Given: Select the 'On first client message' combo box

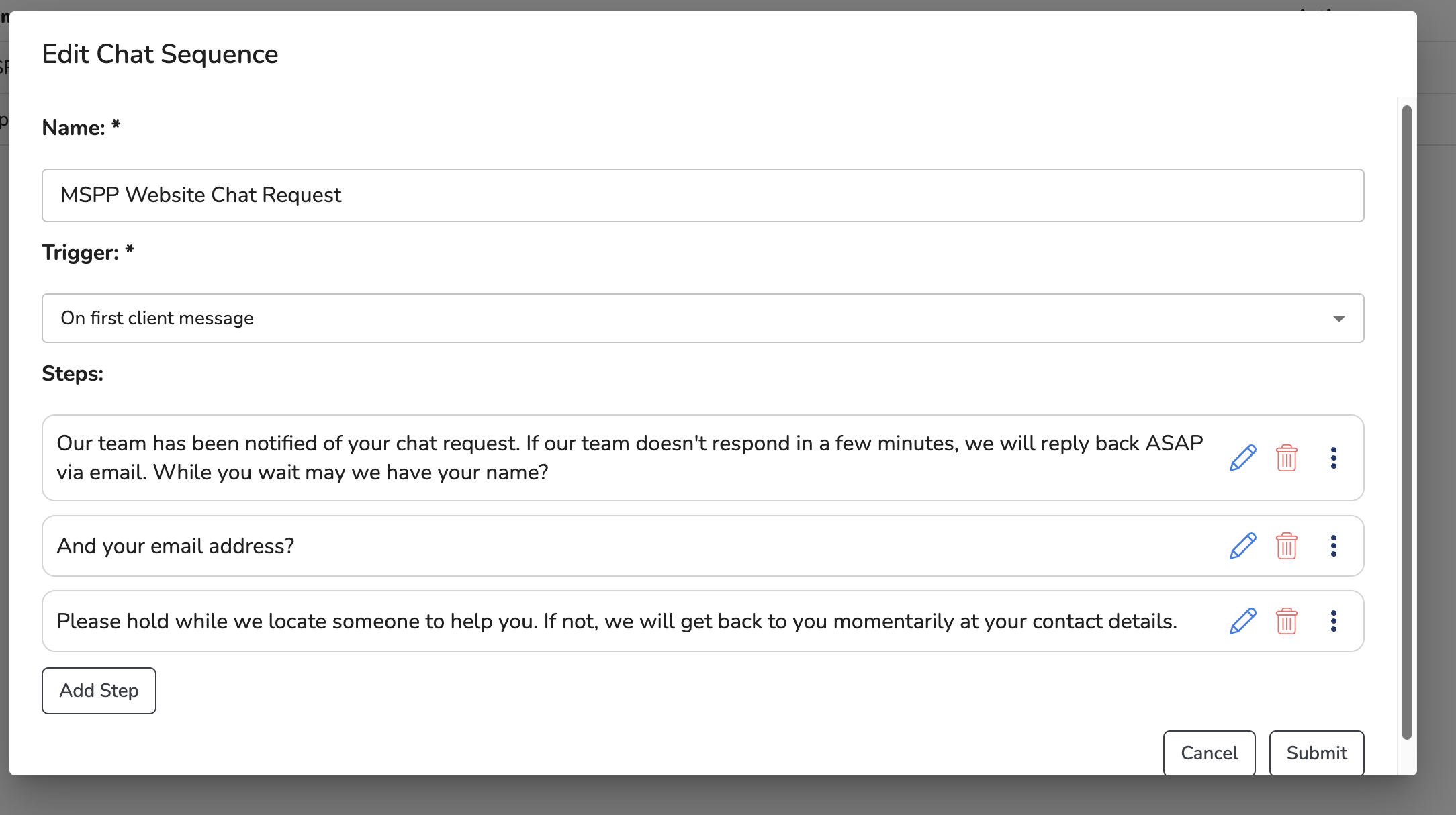Looking at the screenshot, I should [672, 318].
